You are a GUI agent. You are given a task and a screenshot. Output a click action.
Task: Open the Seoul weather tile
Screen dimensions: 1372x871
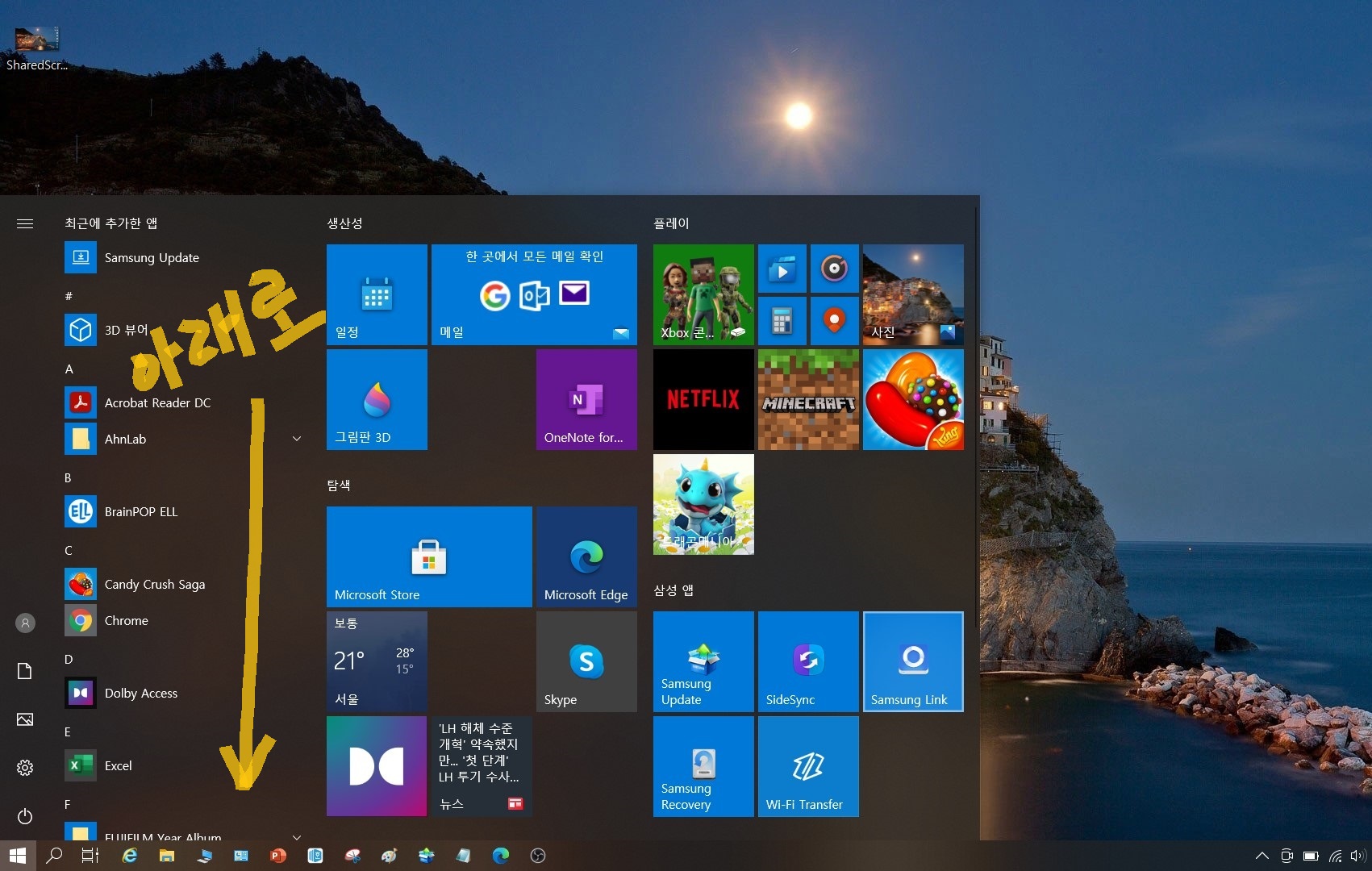[x=377, y=661]
